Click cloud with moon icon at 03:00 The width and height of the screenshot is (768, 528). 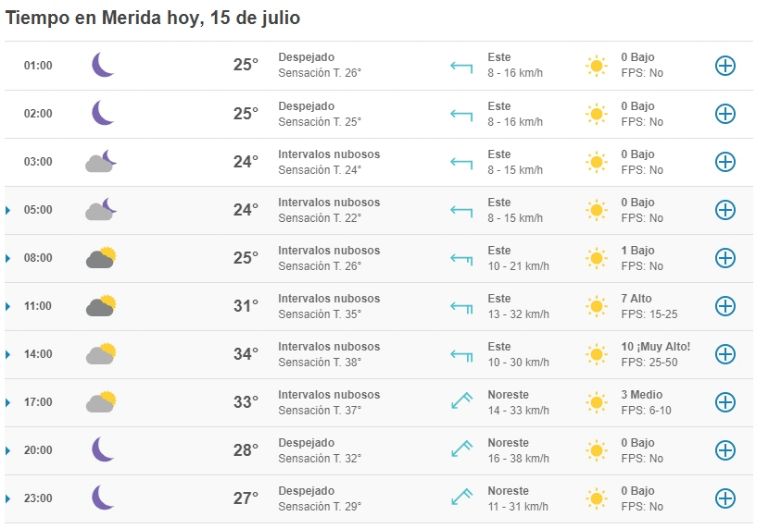click(x=101, y=161)
